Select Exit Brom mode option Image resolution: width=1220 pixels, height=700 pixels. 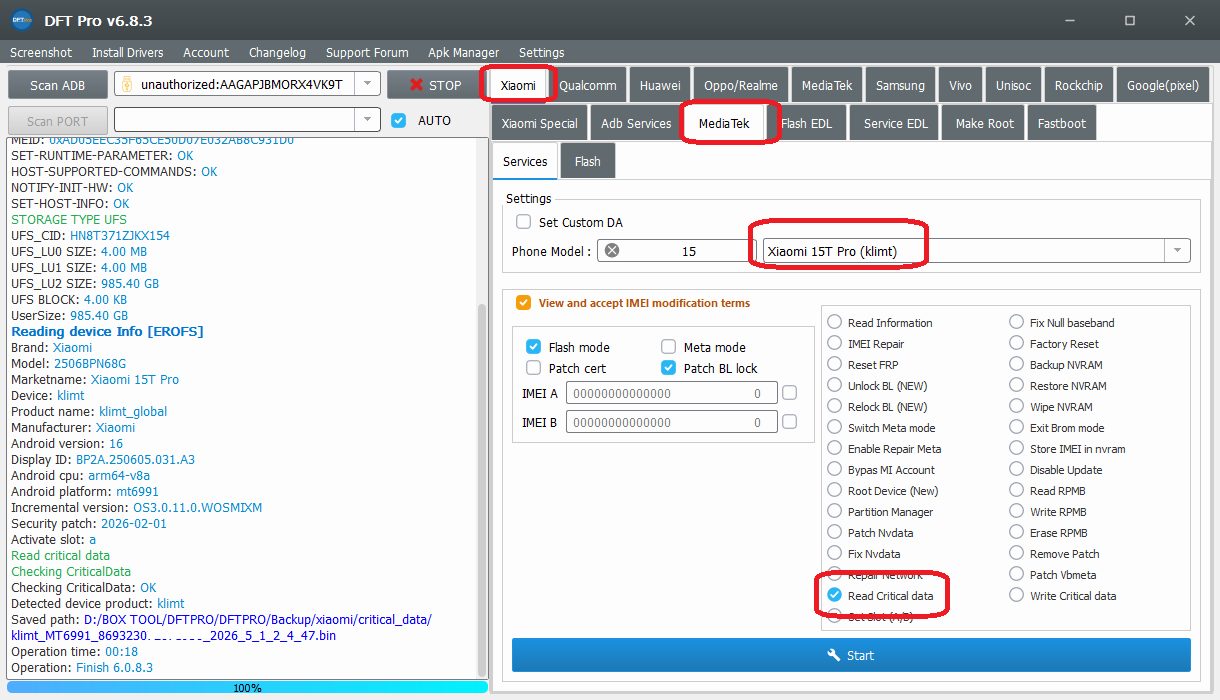[x=1017, y=427]
